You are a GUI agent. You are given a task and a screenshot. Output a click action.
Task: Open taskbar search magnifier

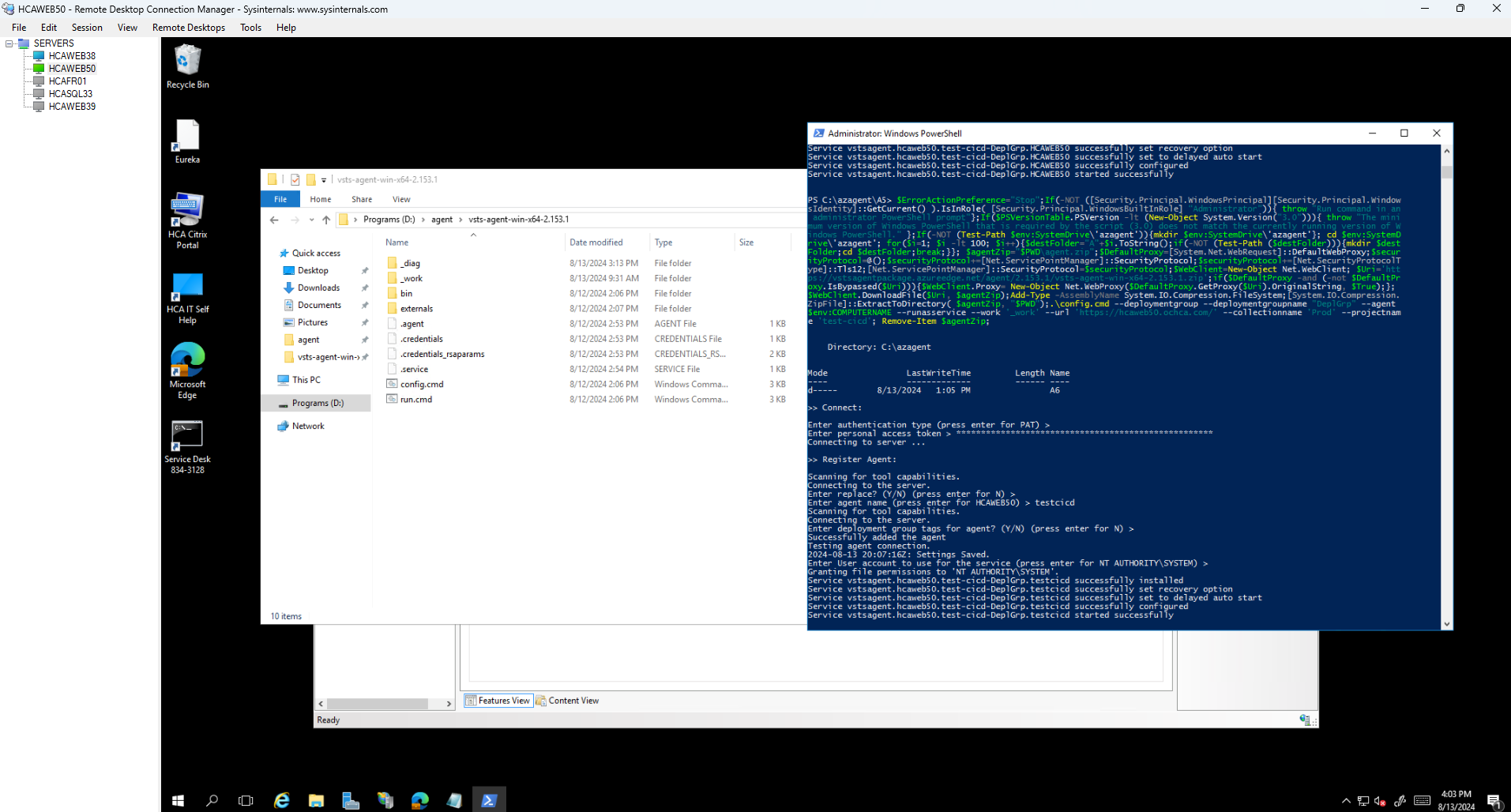[212, 800]
